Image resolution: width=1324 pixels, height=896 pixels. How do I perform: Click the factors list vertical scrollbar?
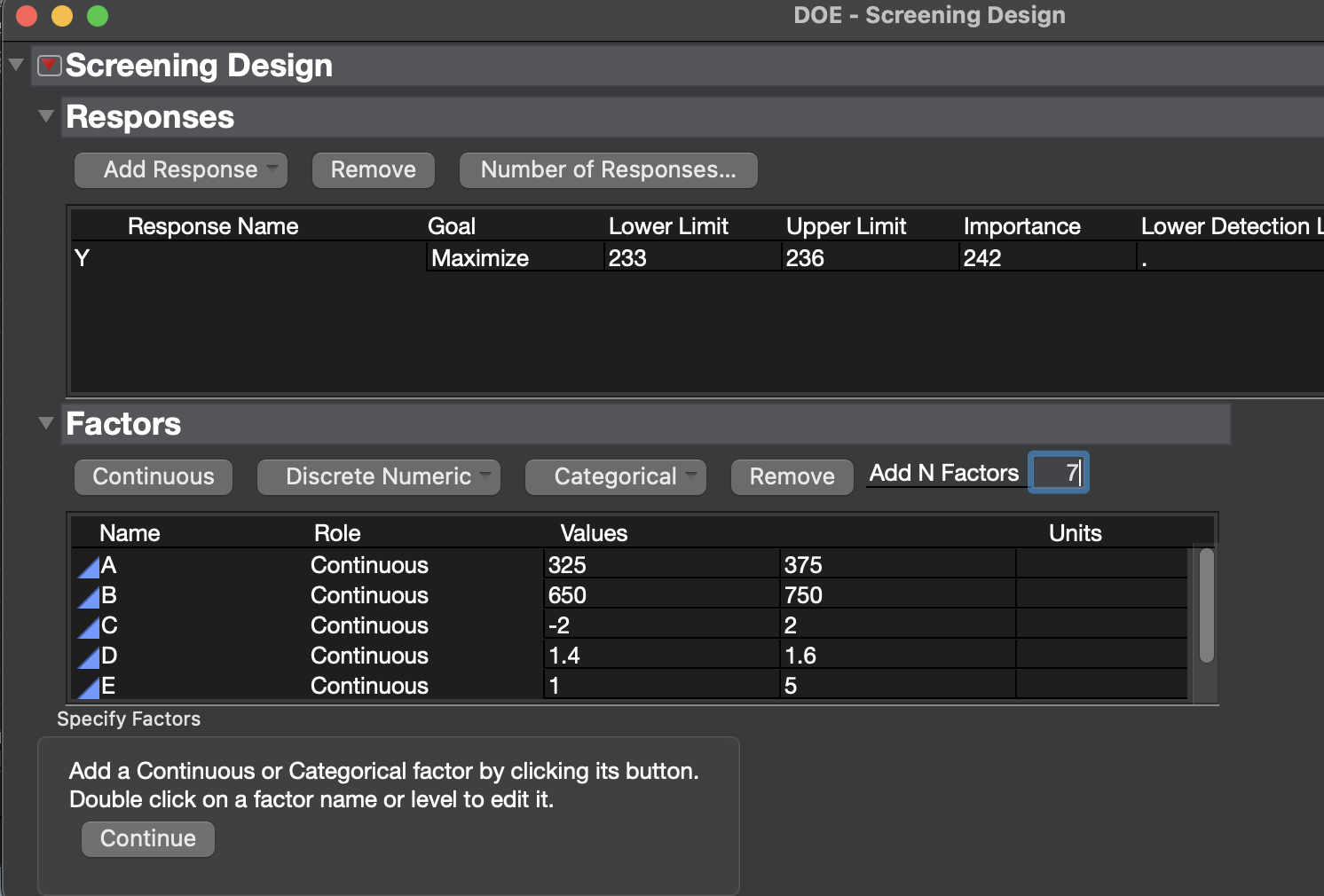1206,606
